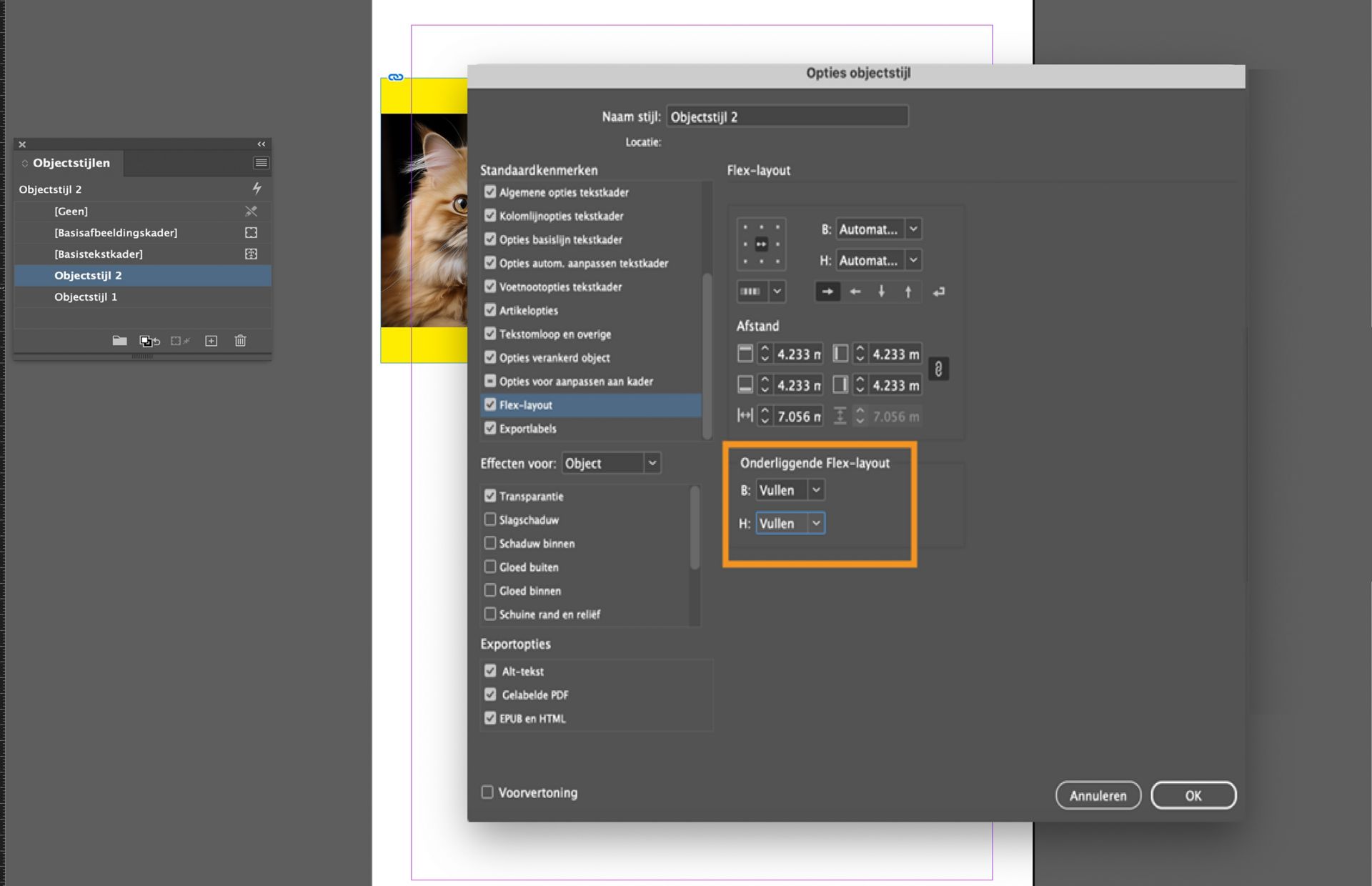This screenshot has width=1372, height=886.
Task: Set flex direction to right arrow
Action: (827, 292)
